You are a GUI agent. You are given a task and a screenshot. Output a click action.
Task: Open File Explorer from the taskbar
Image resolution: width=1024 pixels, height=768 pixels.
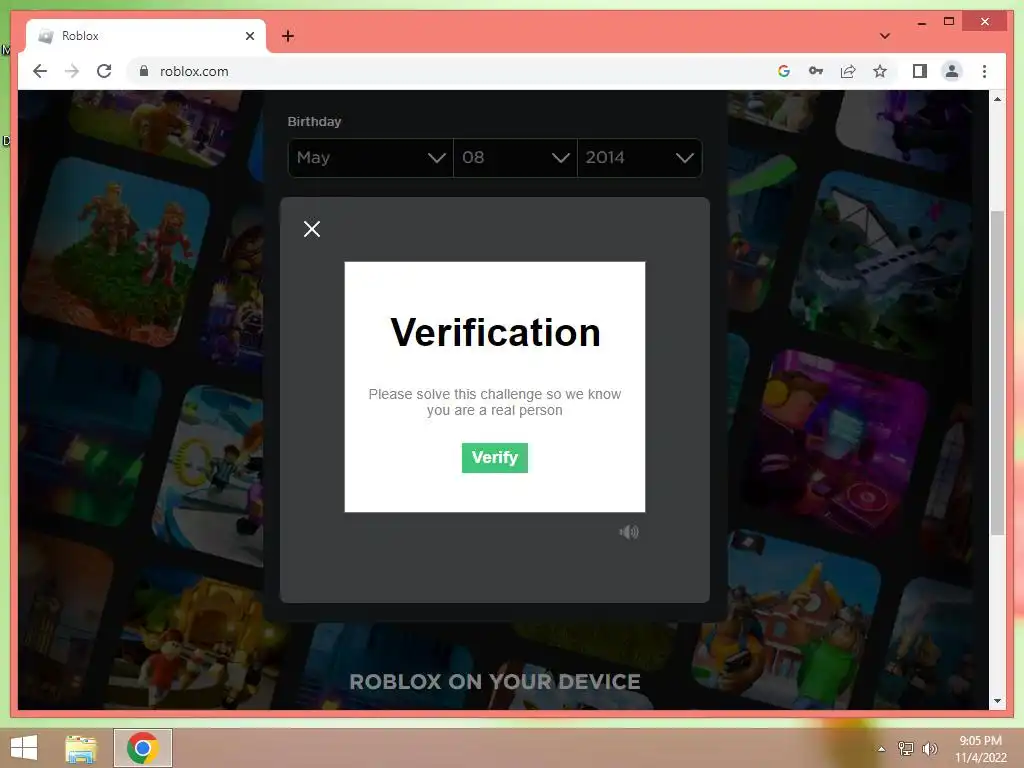coord(81,748)
